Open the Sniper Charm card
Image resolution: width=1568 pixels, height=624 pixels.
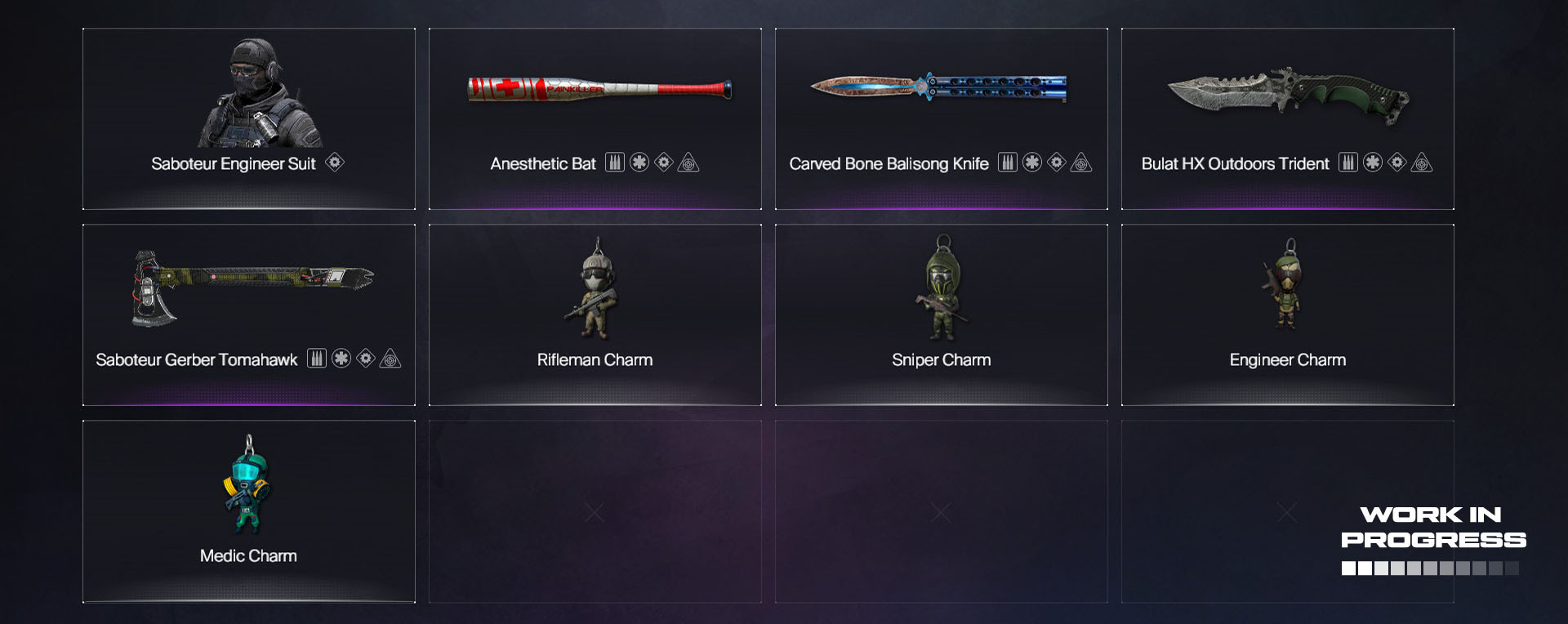click(942, 315)
